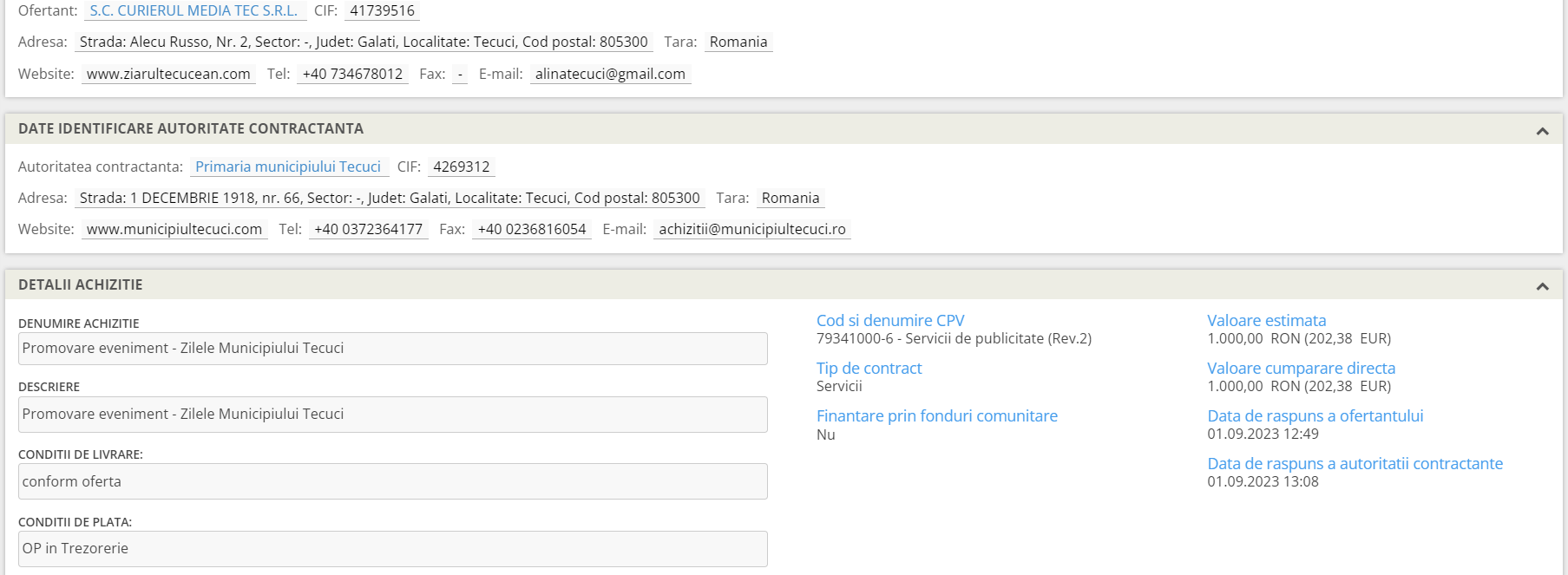Viewport: 1568px width, 575px height.
Task: Click the achizitii@municipiultecuci.ro email address
Action: (751, 229)
